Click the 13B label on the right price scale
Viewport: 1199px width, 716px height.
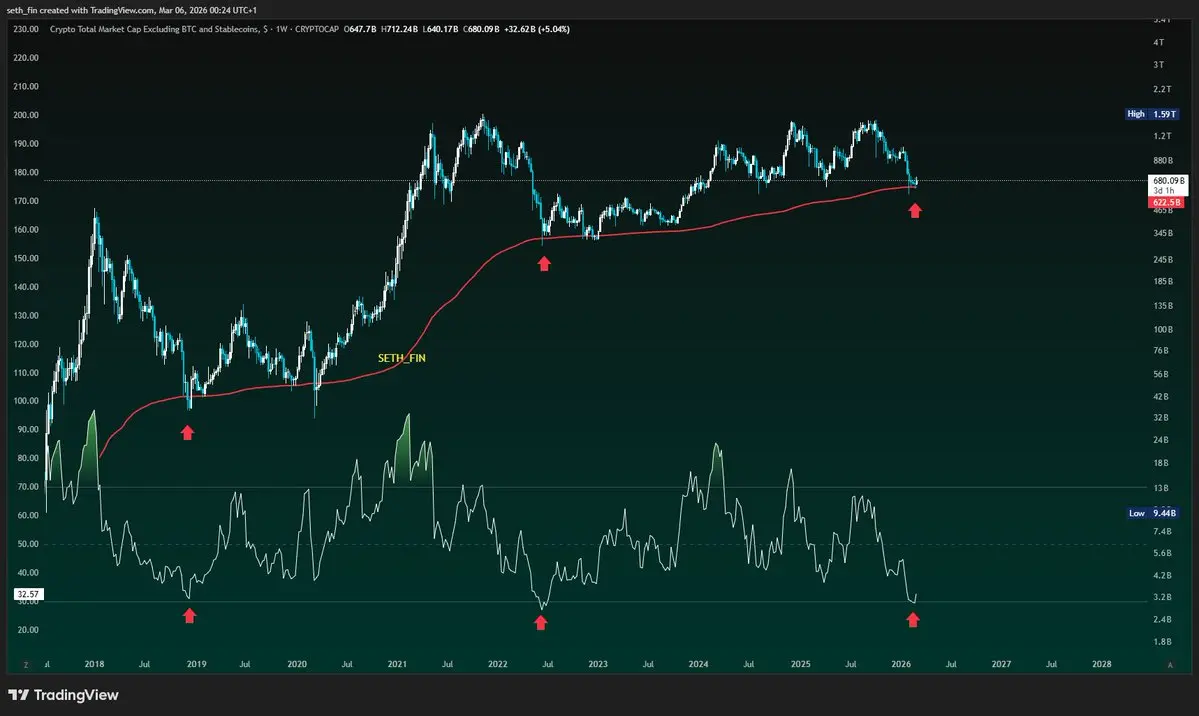[1161, 488]
